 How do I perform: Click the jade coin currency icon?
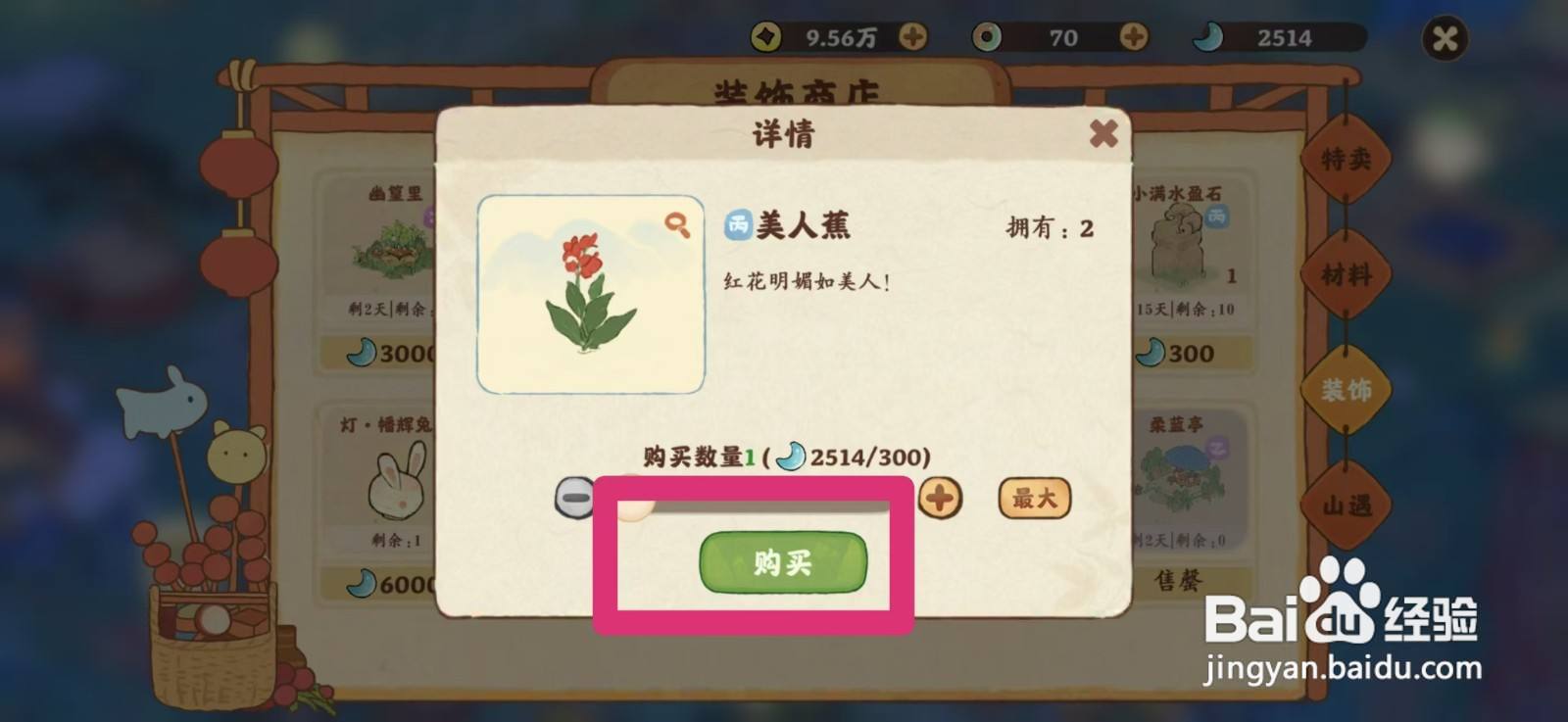987,37
